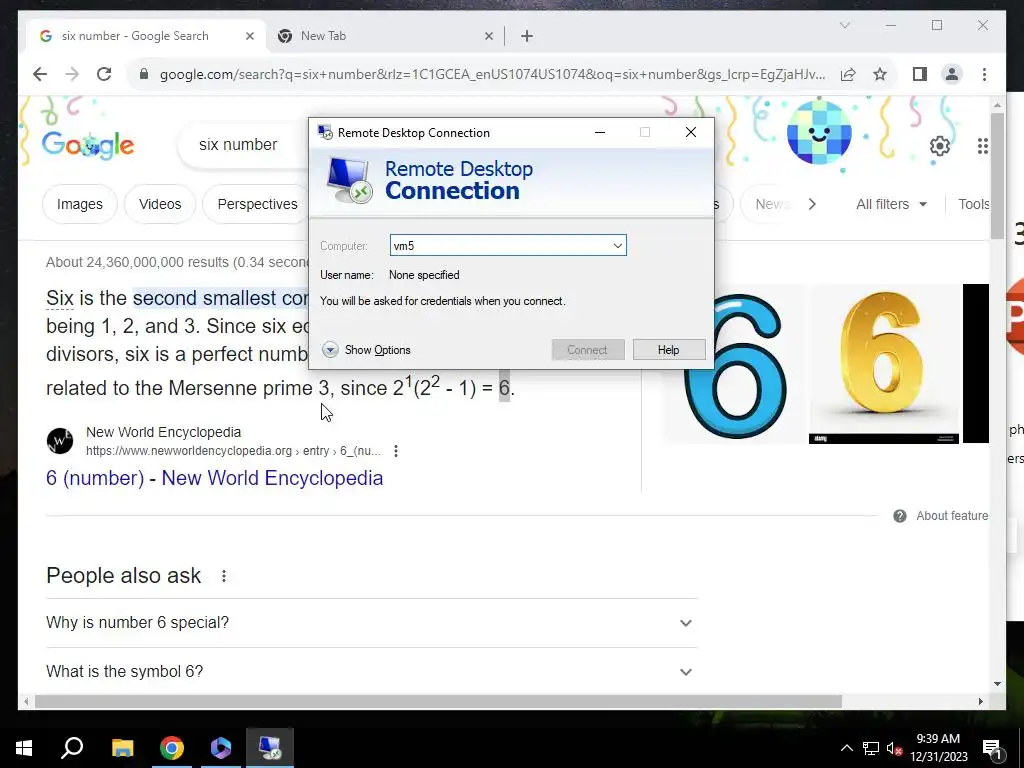Click the horizontal scrollbar of the Chrome page
The height and width of the screenshot is (768, 1024).
[438, 702]
